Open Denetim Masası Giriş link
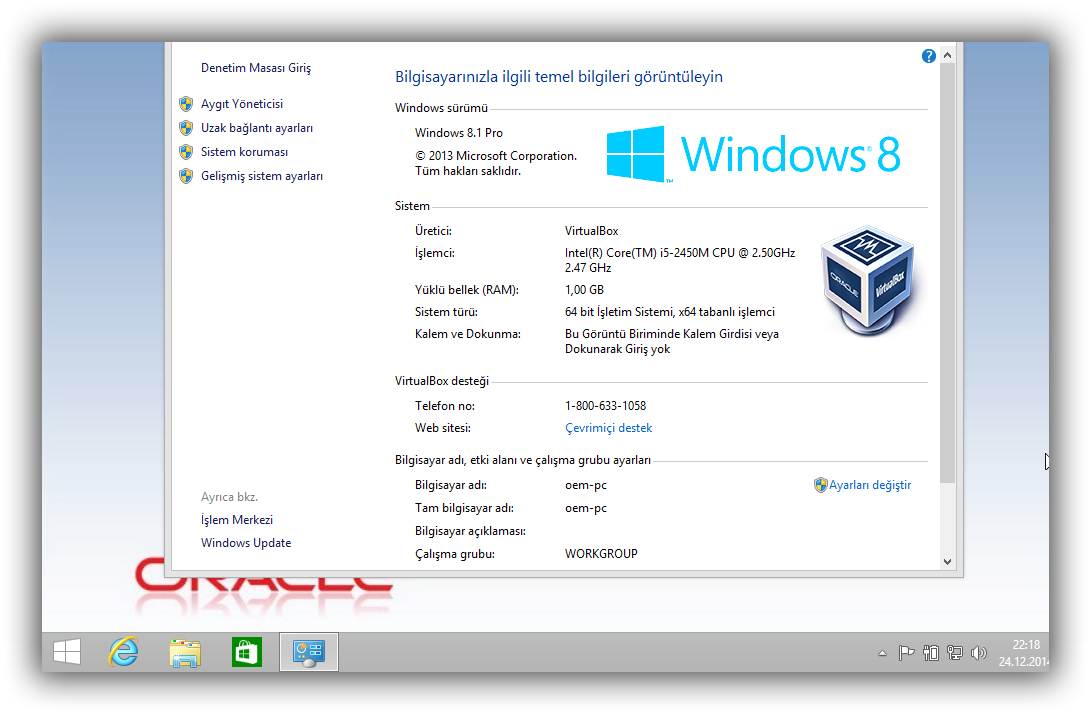Image resolution: width=1091 pixels, height=714 pixels. [x=256, y=68]
